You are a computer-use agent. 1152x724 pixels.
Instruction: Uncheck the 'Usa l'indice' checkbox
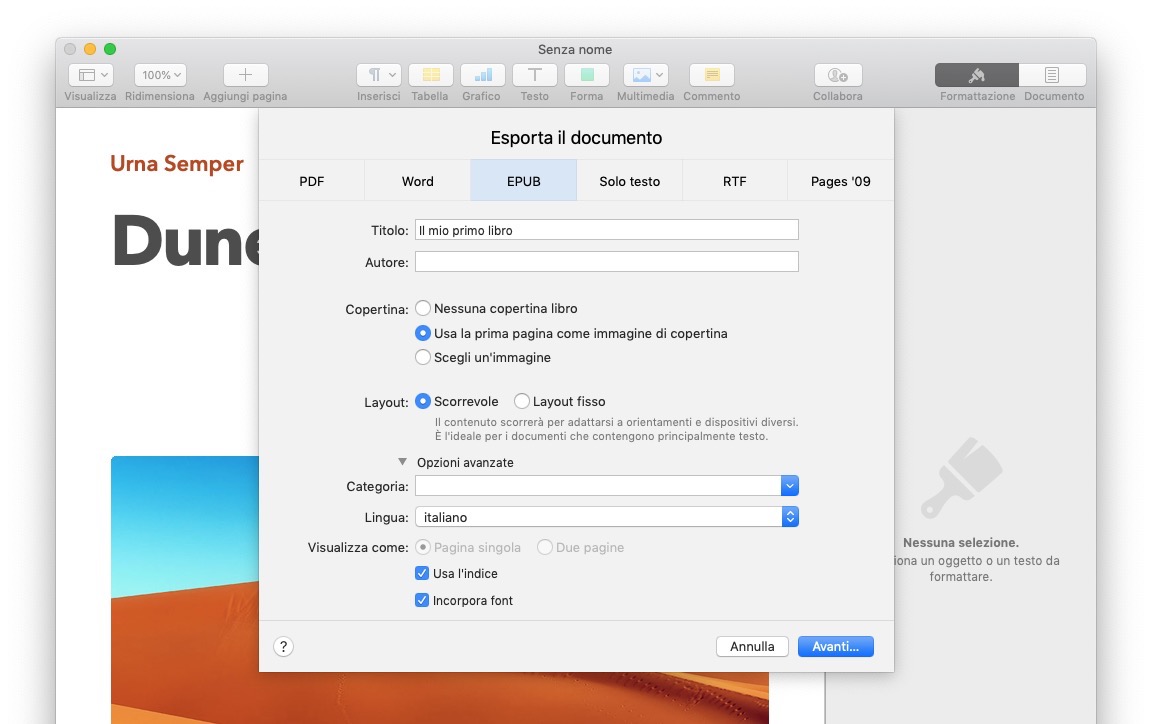[x=422, y=574]
